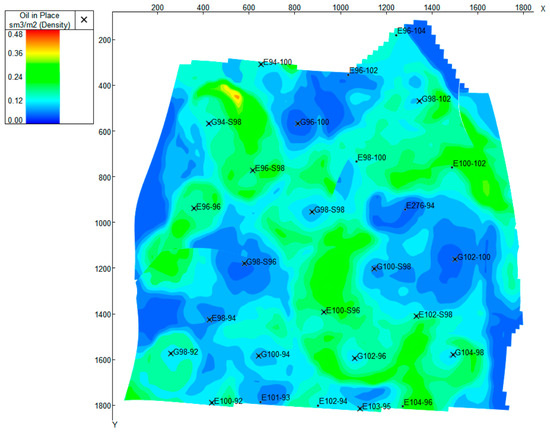Click the E96-104 well label
Image resolution: width=550 pixels, height=432 pixels.
[411, 31]
